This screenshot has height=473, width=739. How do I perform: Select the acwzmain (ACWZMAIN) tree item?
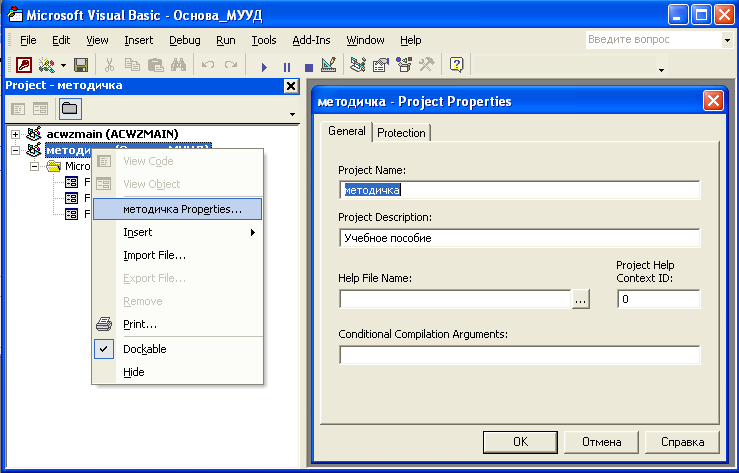(112, 134)
